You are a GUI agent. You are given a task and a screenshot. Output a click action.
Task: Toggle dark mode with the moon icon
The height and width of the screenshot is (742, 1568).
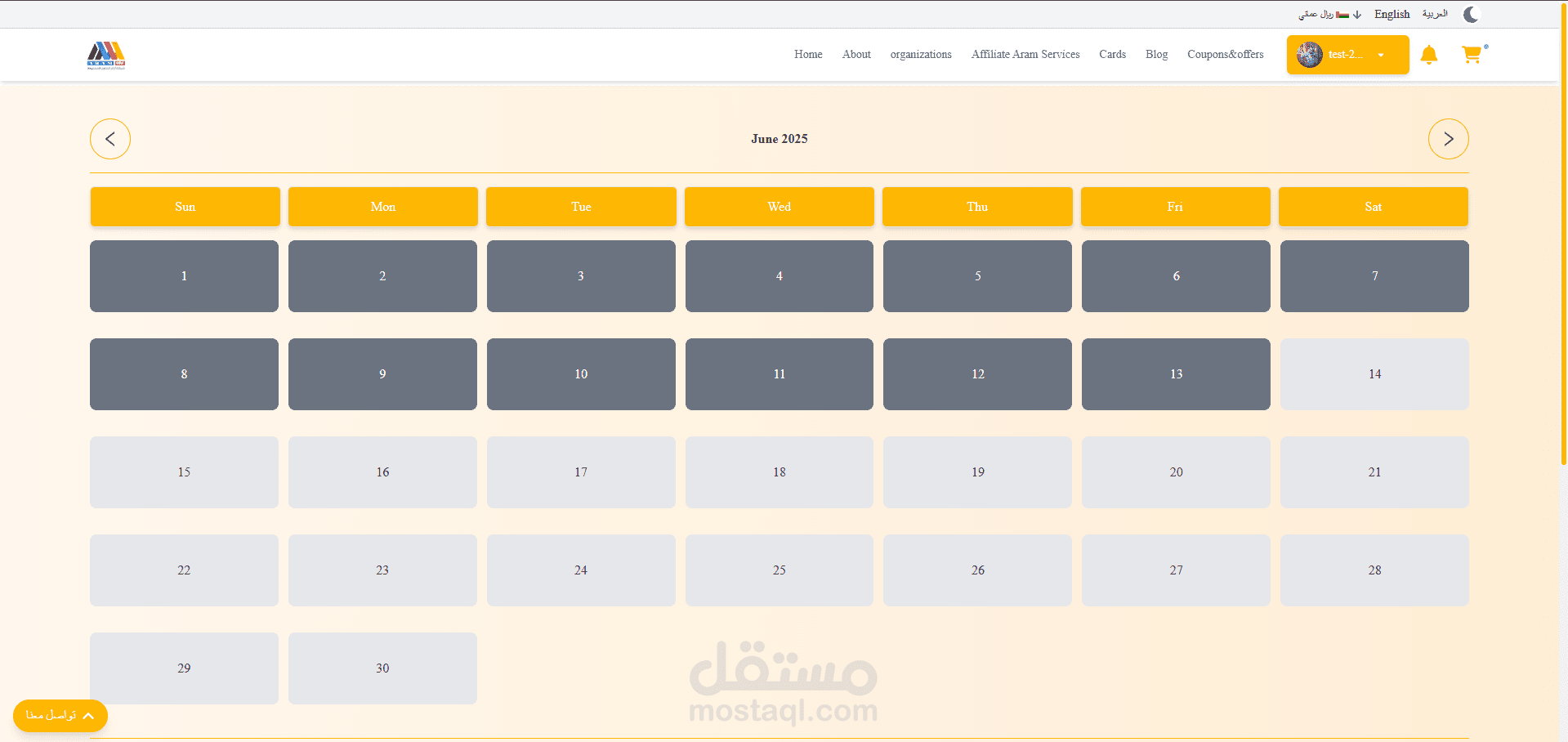pos(1471,14)
